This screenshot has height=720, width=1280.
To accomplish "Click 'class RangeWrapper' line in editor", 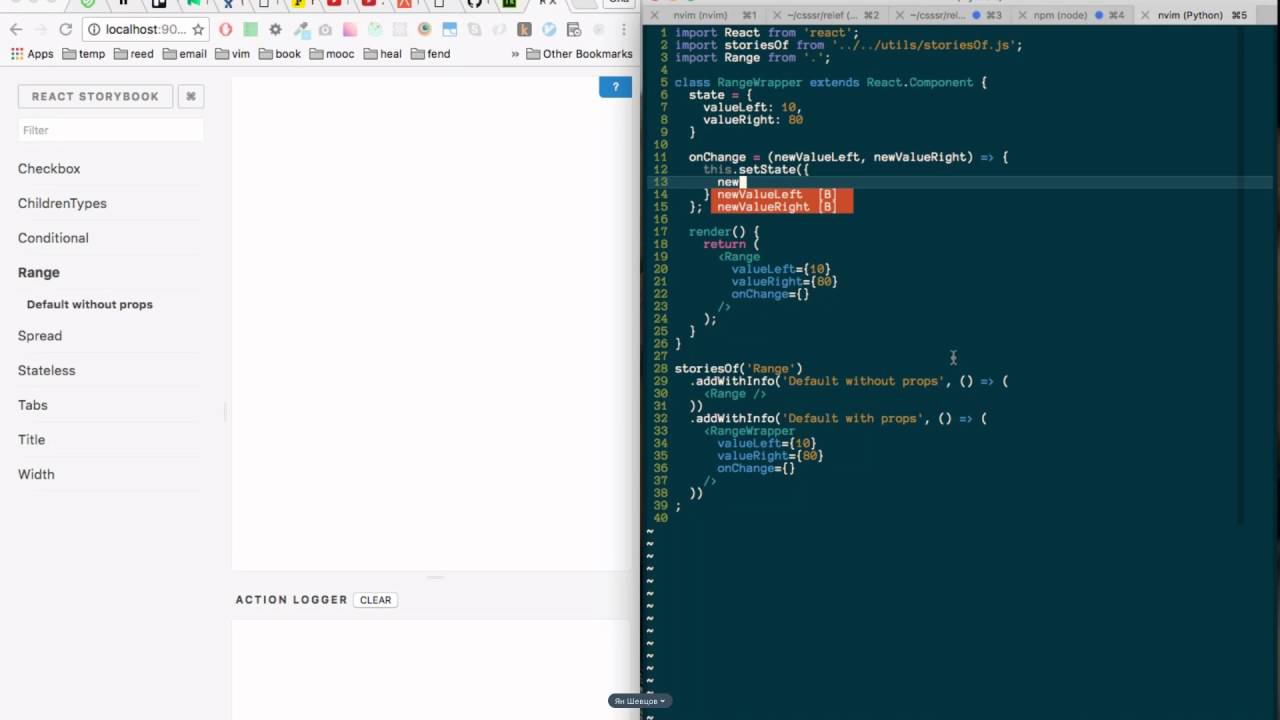I will point(831,82).
